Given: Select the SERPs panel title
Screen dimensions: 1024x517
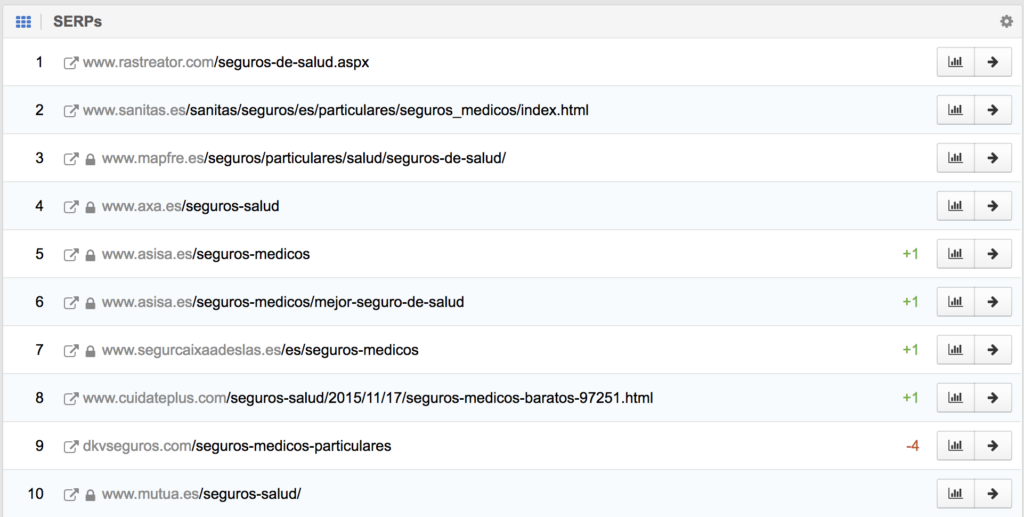Looking at the screenshot, I should click(x=77, y=21).
